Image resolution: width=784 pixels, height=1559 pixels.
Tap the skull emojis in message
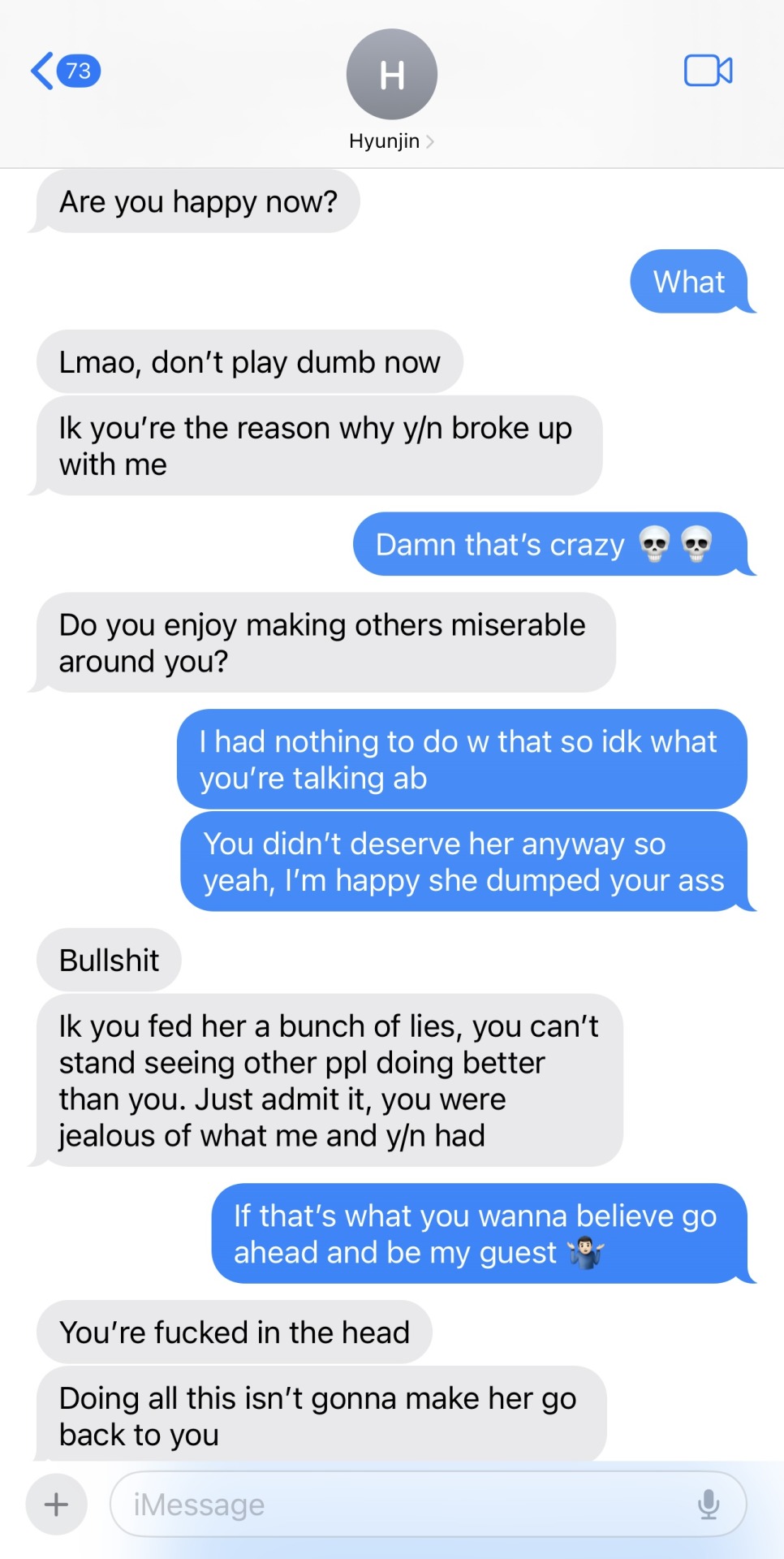(675, 544)
